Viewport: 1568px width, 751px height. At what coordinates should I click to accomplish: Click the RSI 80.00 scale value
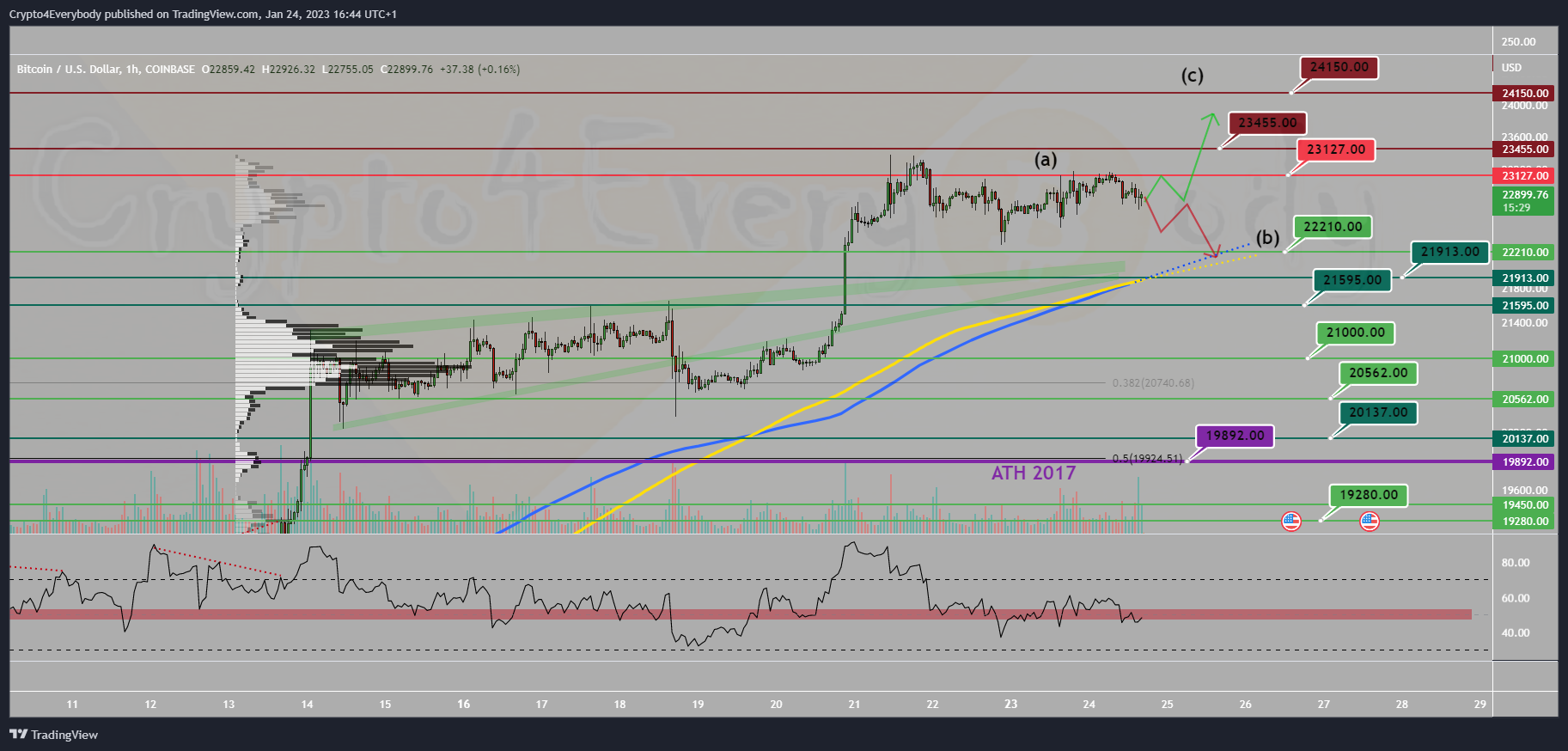(1516, 564)
